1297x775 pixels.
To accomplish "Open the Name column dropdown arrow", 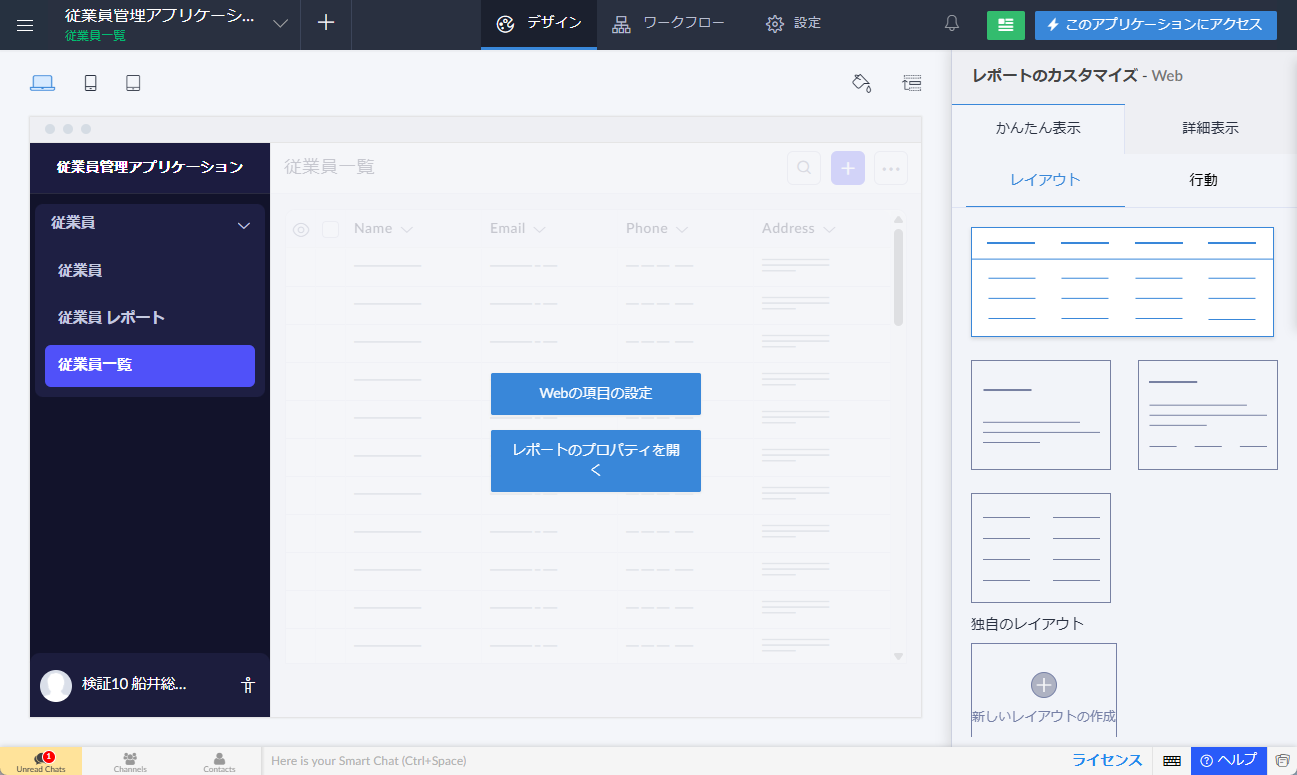I will 407,230.
